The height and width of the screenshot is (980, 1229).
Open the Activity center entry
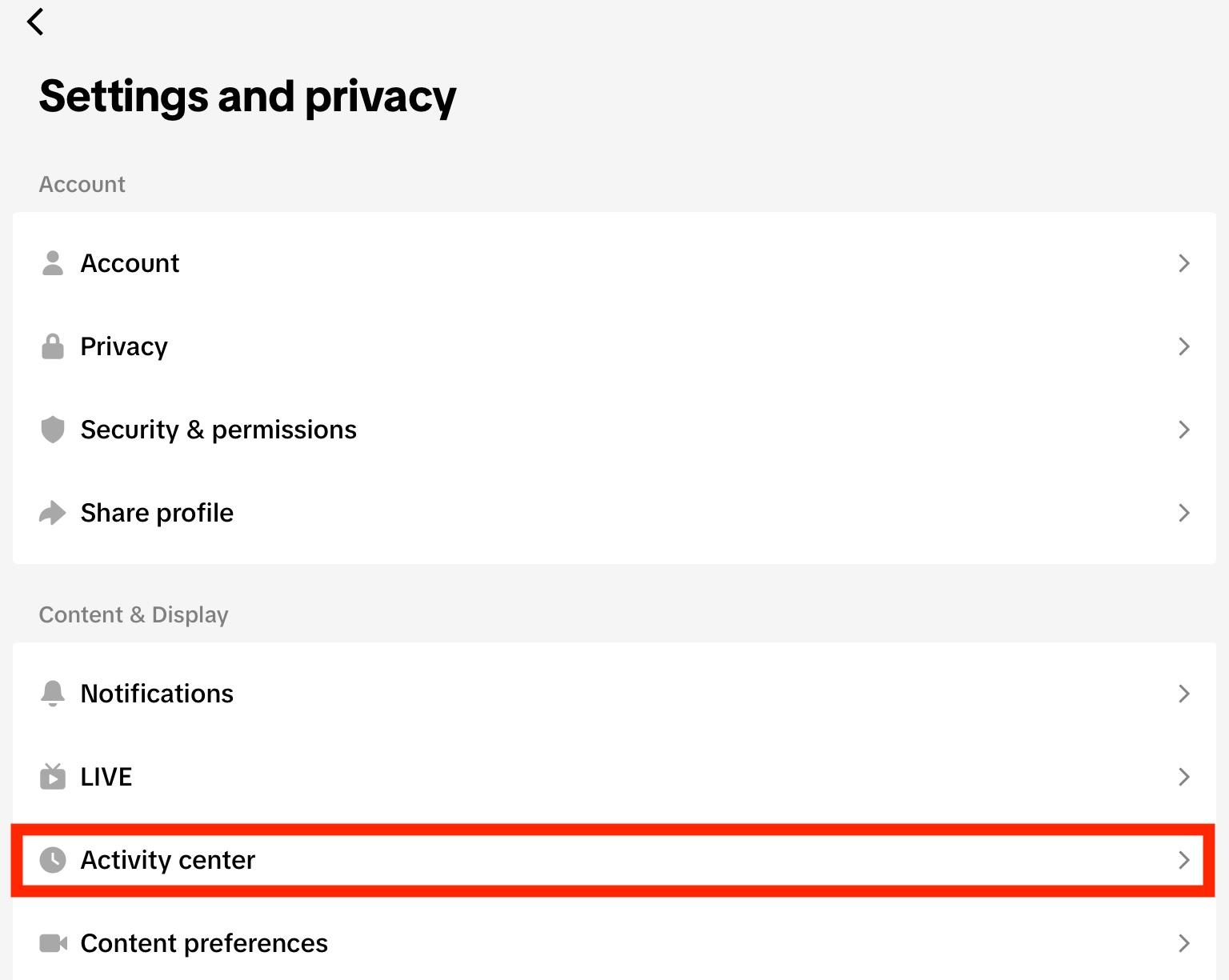[168, 860]
